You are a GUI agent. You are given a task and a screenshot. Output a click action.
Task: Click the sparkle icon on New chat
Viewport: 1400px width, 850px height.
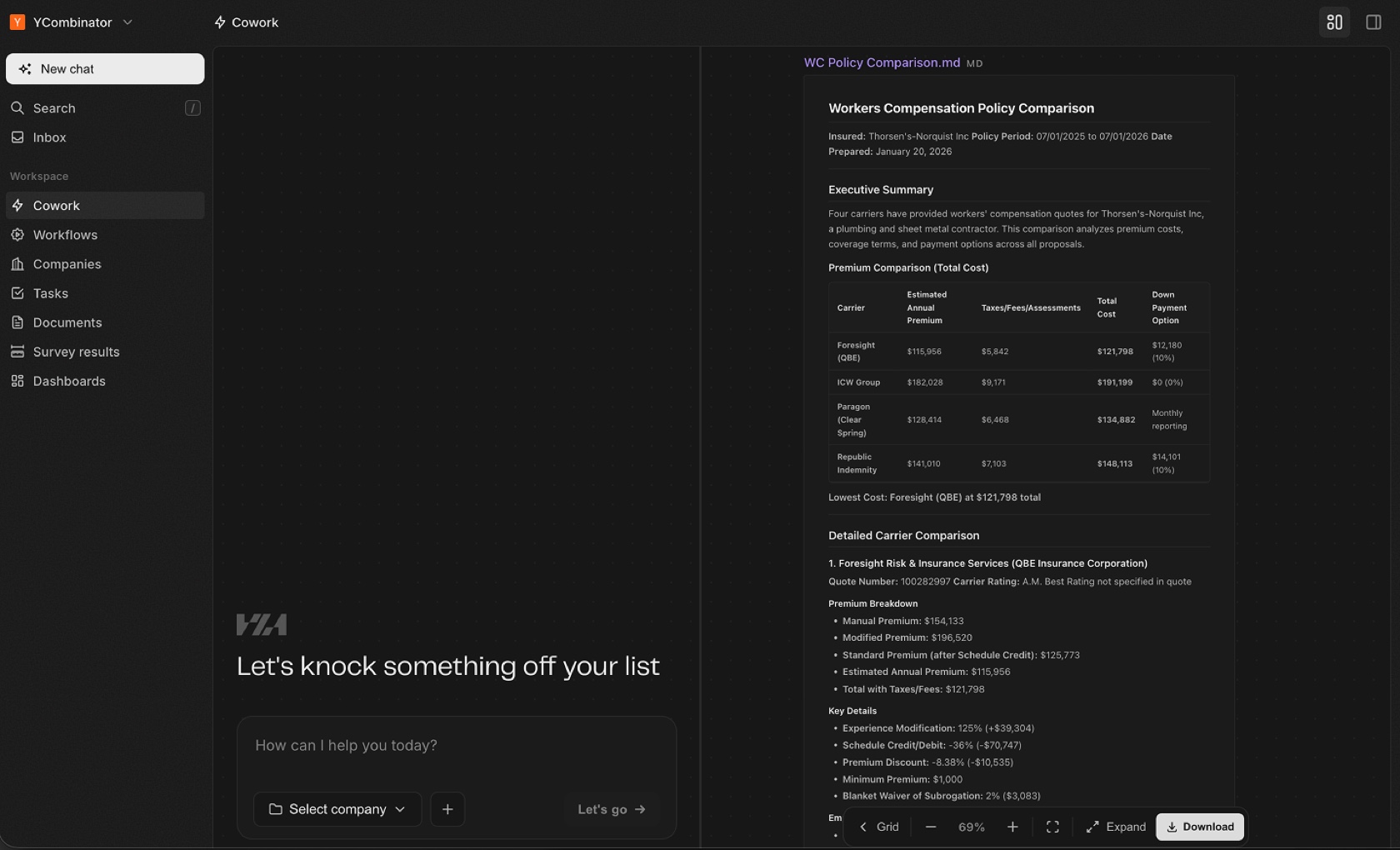(25, 69)
